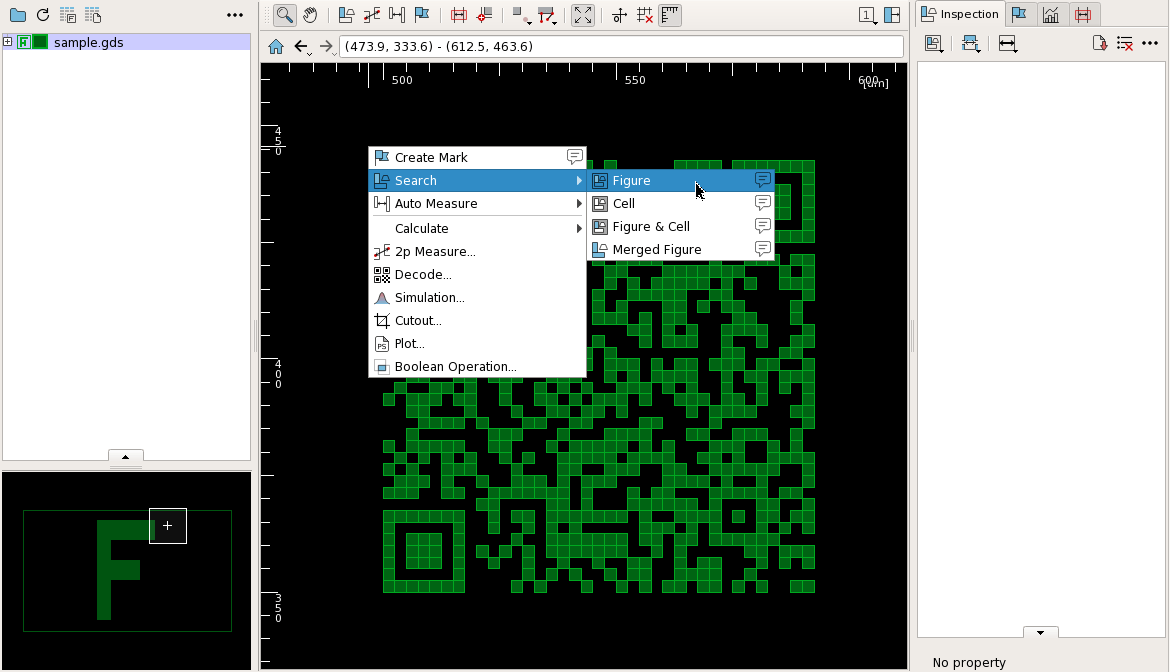Screen dimensions: 1170x672
Task: Switch to the red ruler measurements tab
Action: pyautogui.click(x=1083, y=14)
